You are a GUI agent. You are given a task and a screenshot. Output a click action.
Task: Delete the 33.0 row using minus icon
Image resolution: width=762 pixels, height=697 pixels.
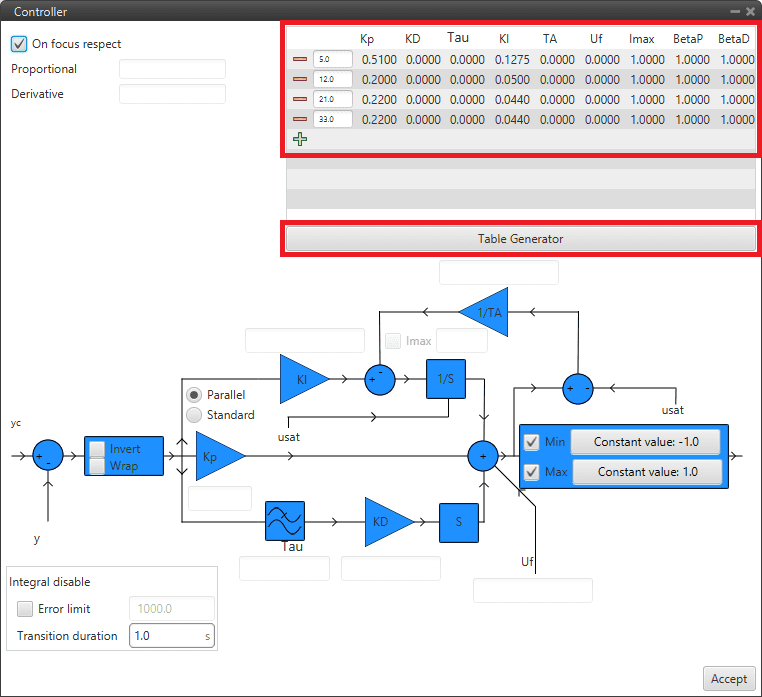click(299, 119)
